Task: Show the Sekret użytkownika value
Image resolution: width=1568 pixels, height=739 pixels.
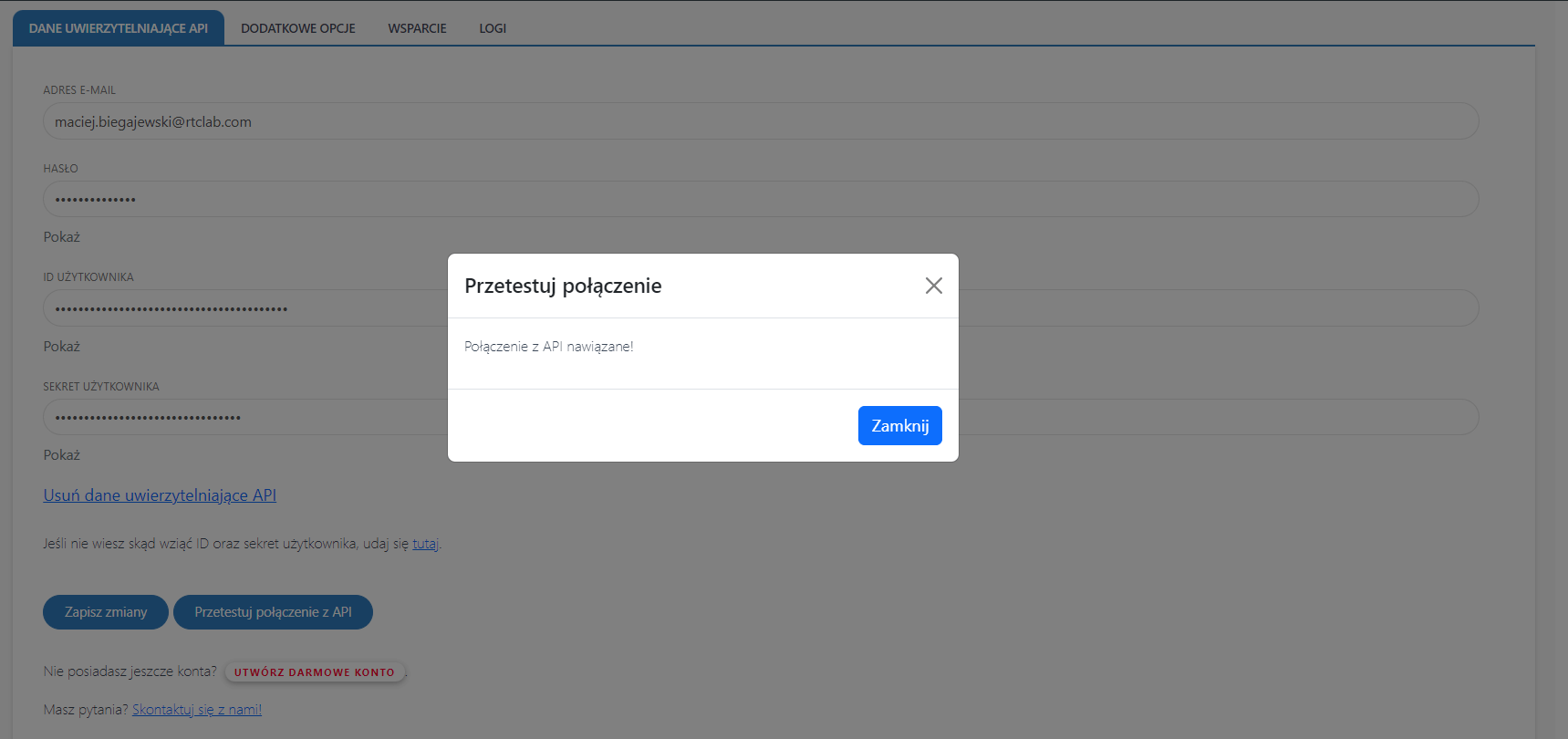Action: [62, 455]
